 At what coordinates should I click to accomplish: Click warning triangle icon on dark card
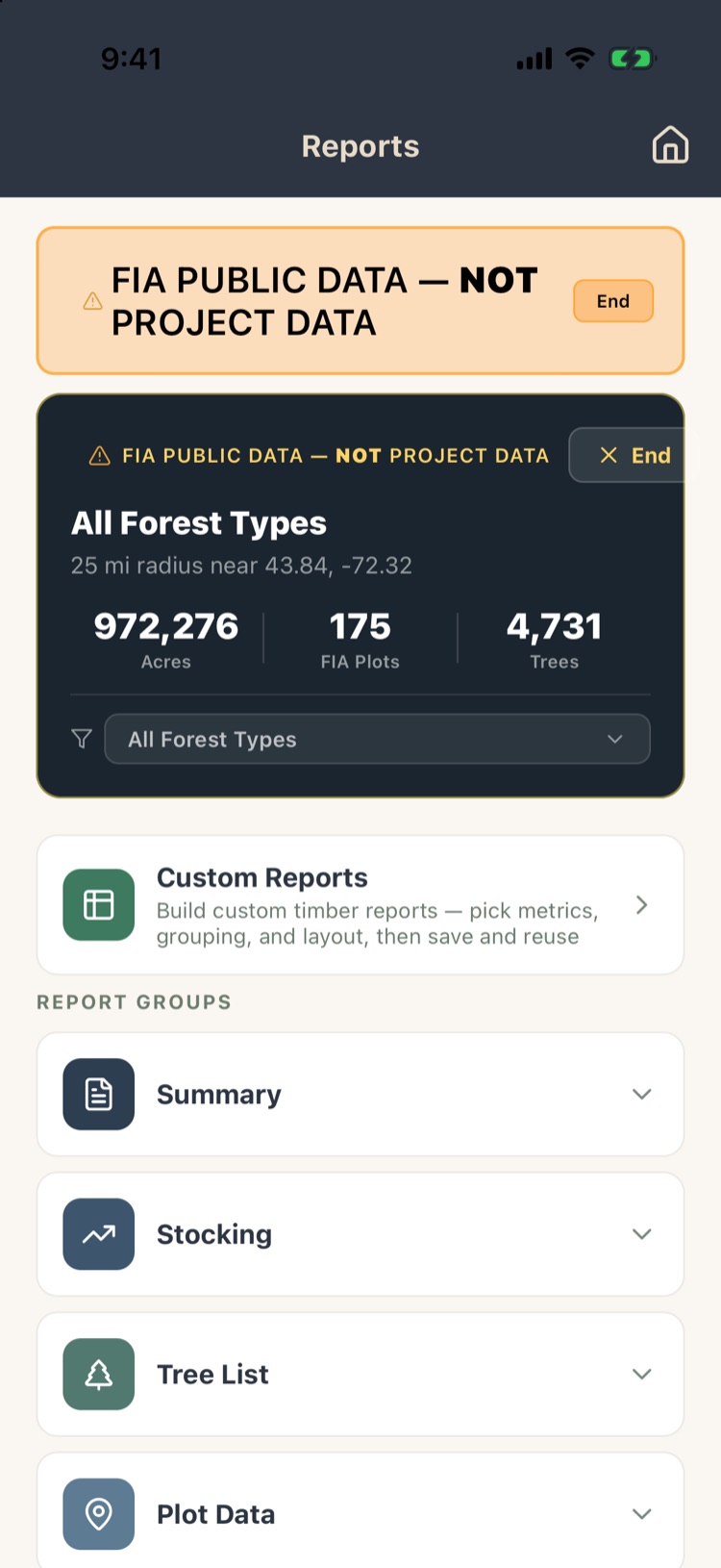pyautogui.click(x=99, y=455)
